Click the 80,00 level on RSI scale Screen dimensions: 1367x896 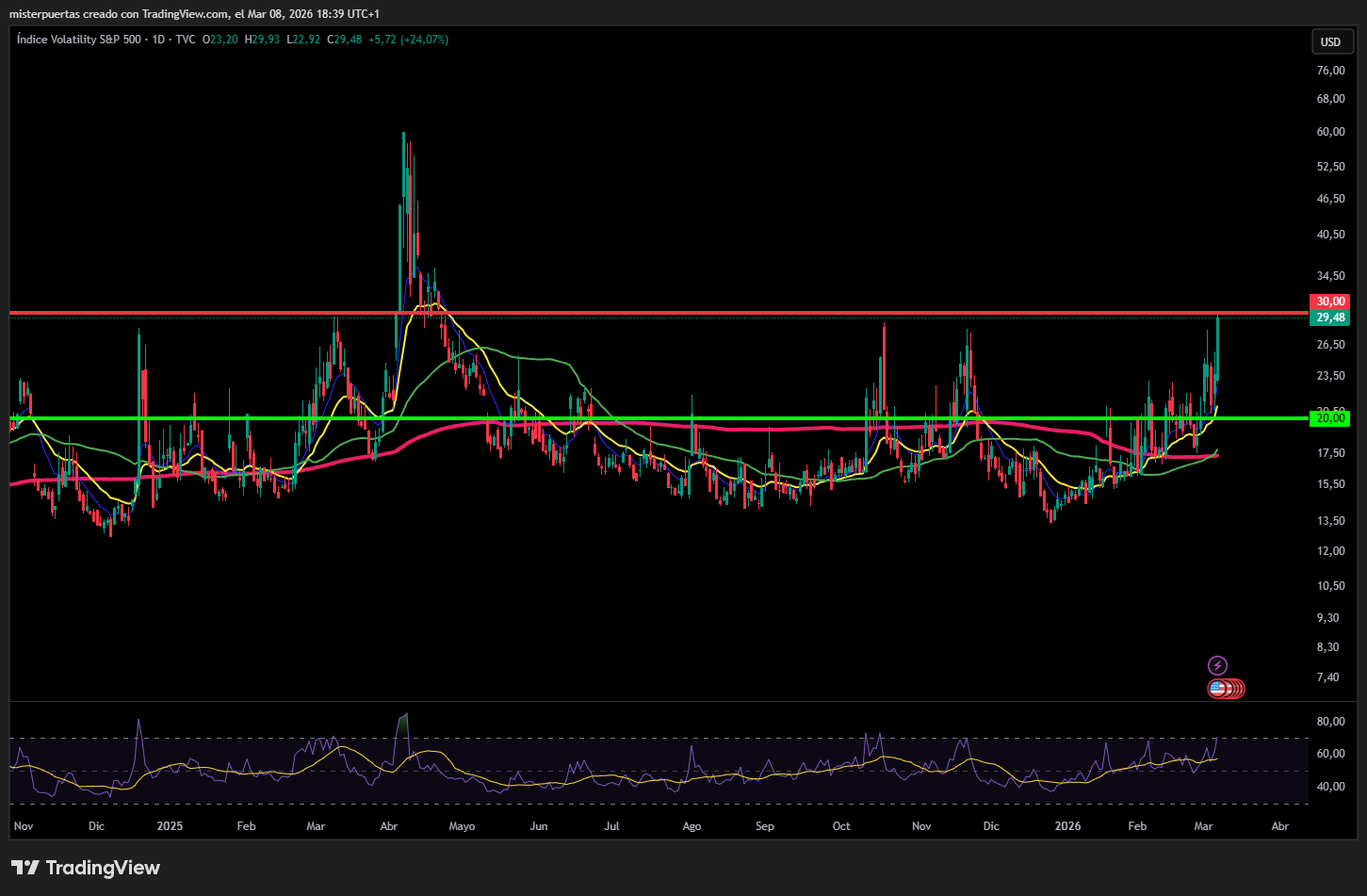pos(1329,722)
